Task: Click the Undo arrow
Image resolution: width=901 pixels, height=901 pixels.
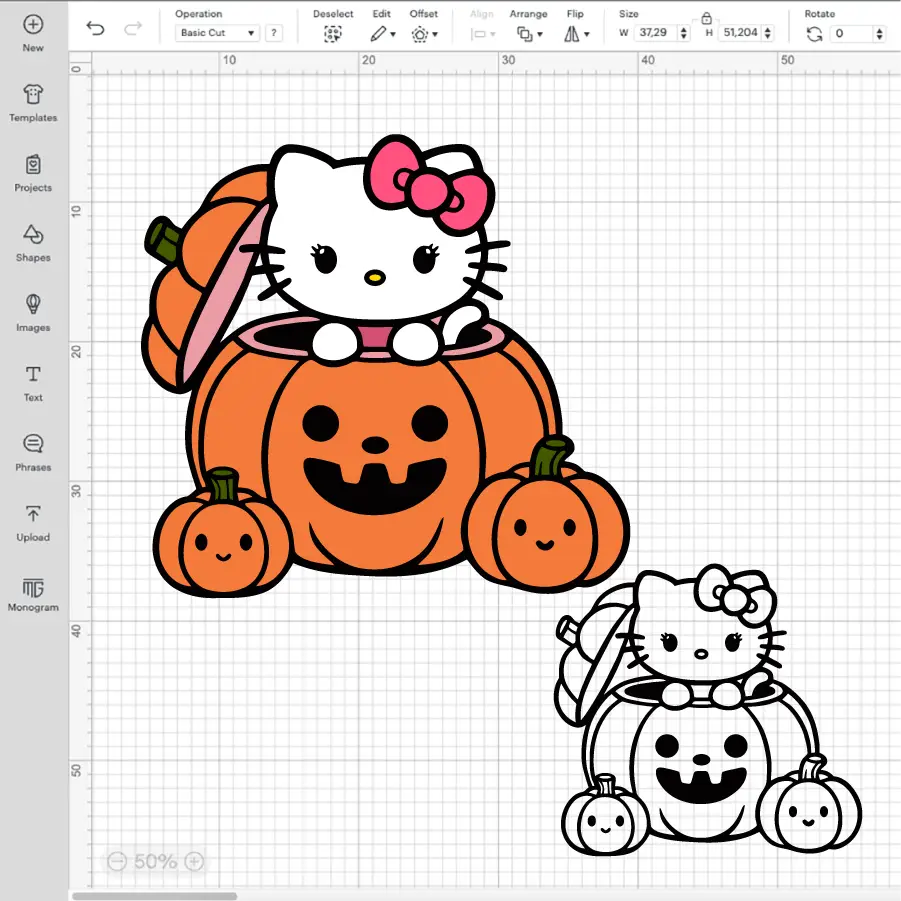Action: pyautogui.click(x=95, y=29)
